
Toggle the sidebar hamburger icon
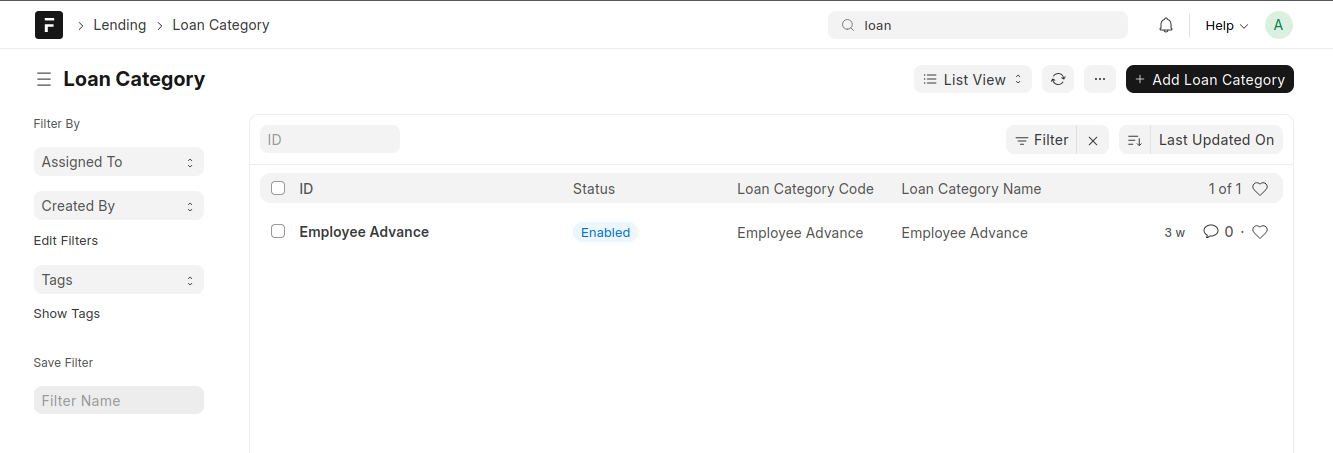[44, 79]
